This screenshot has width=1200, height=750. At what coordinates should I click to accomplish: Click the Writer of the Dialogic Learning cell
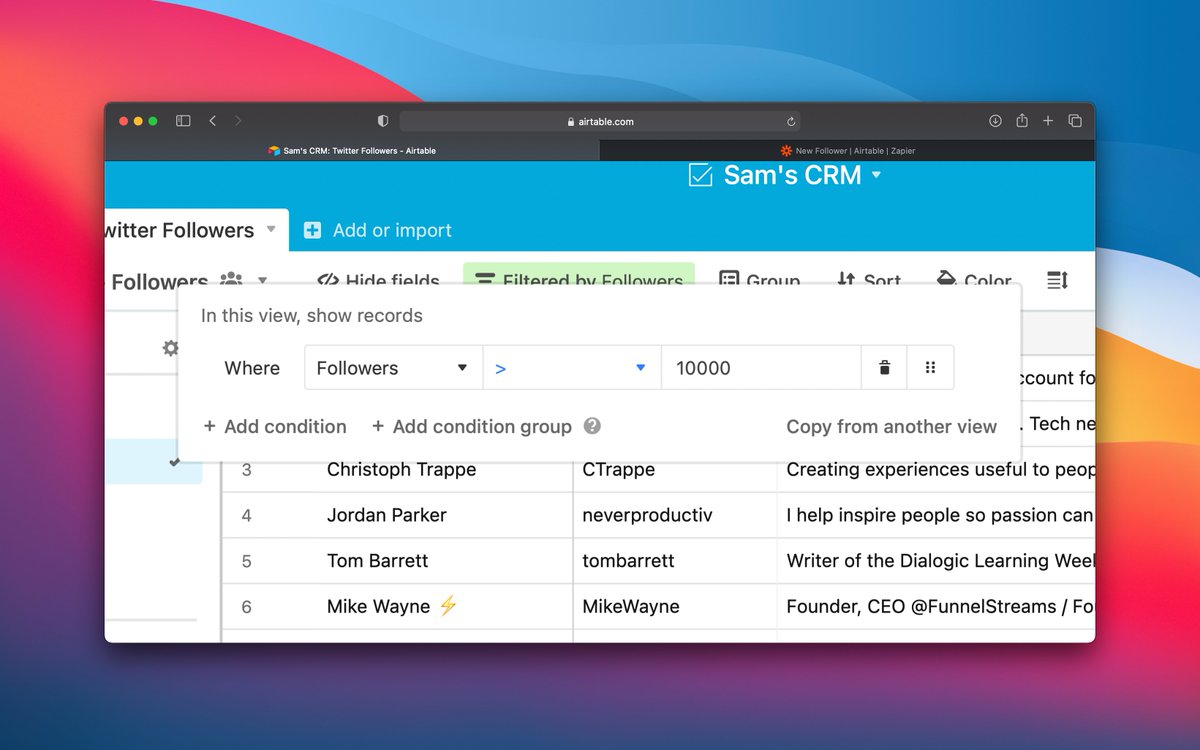point(936,561)
